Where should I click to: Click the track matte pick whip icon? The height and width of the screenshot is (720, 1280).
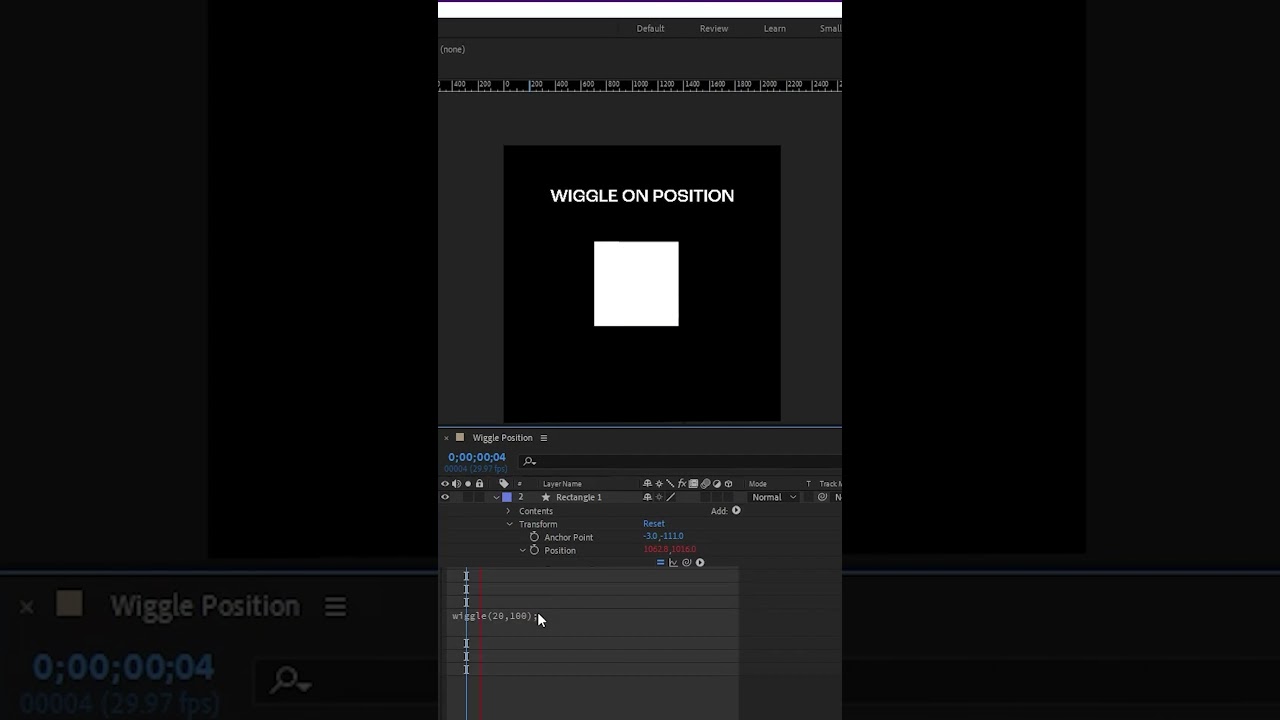[x=822, y=497]
